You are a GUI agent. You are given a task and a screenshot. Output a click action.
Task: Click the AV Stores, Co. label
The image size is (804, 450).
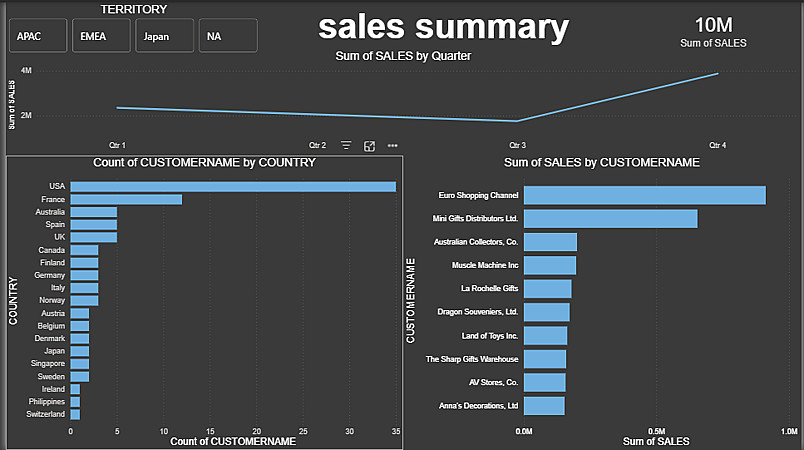[493, 382]
